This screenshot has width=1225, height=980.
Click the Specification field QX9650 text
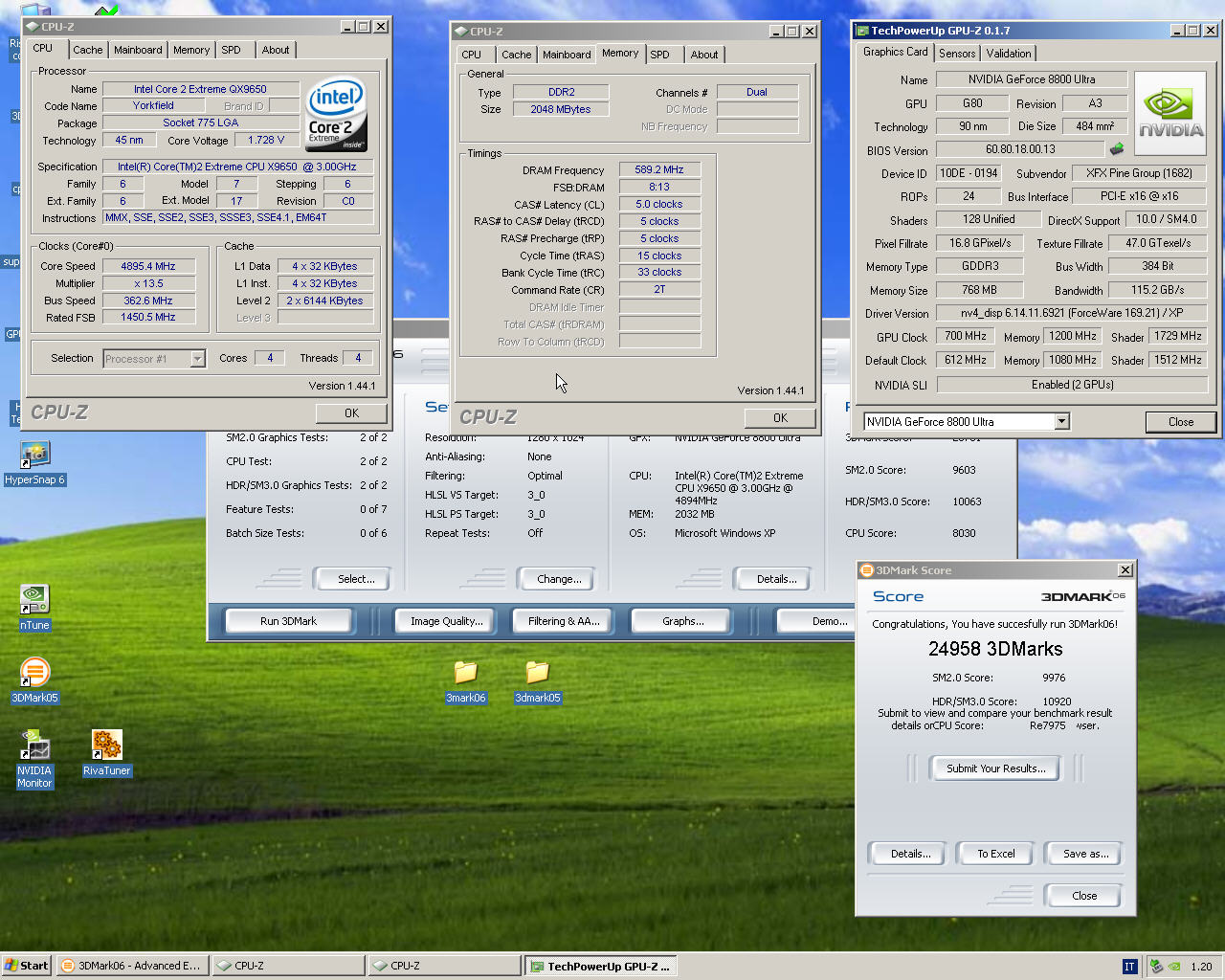237,167
